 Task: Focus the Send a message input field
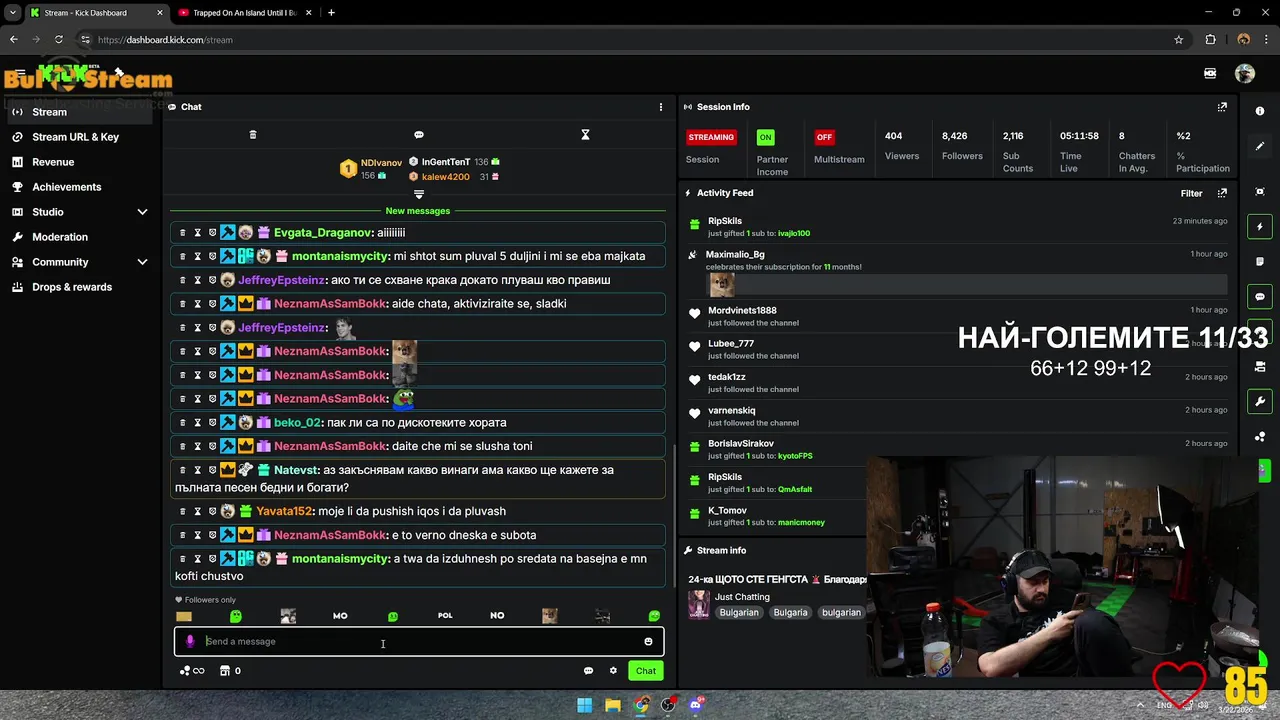pyautogui.click(x=419, y=642)
